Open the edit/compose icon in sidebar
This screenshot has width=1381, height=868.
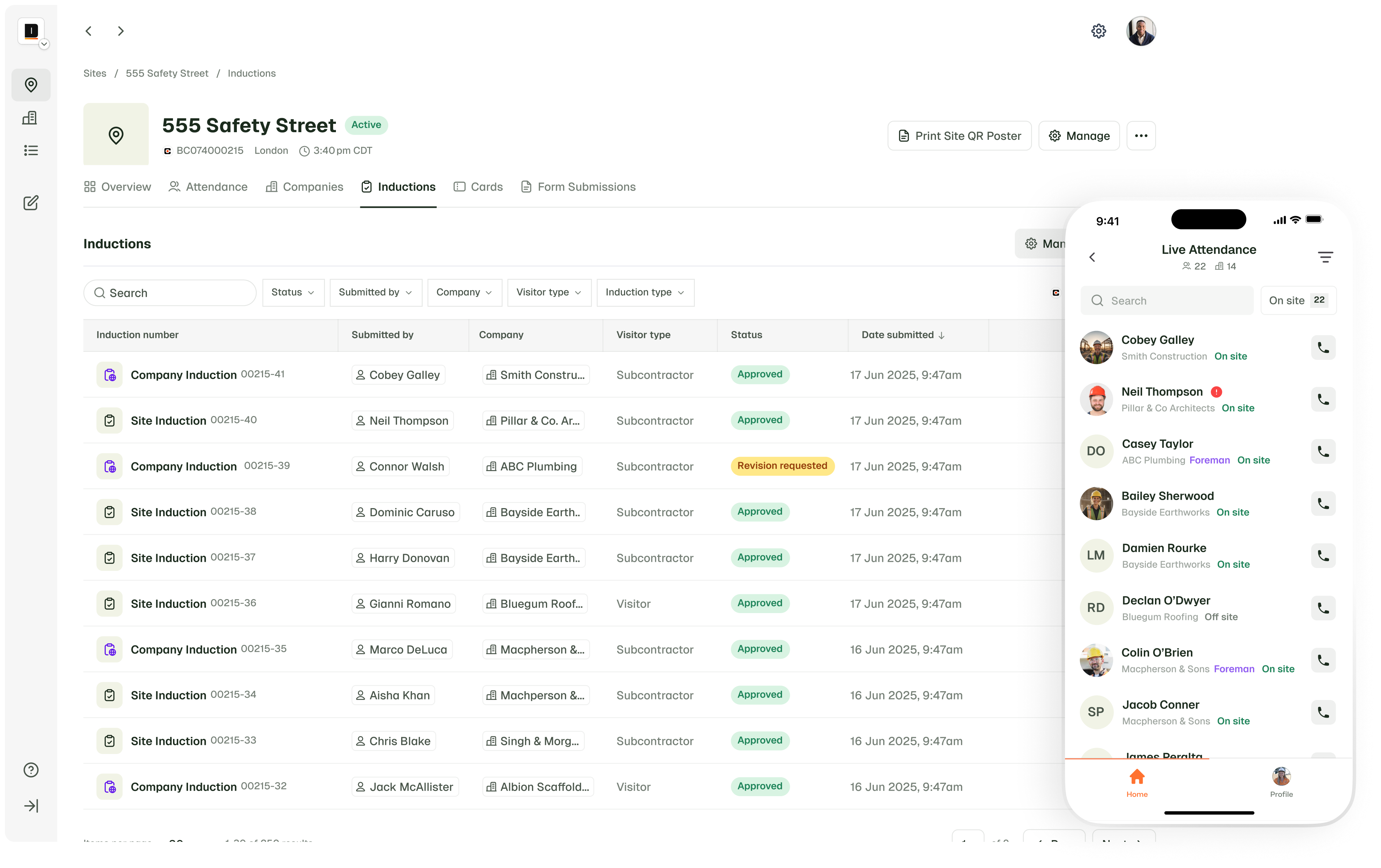31,202
